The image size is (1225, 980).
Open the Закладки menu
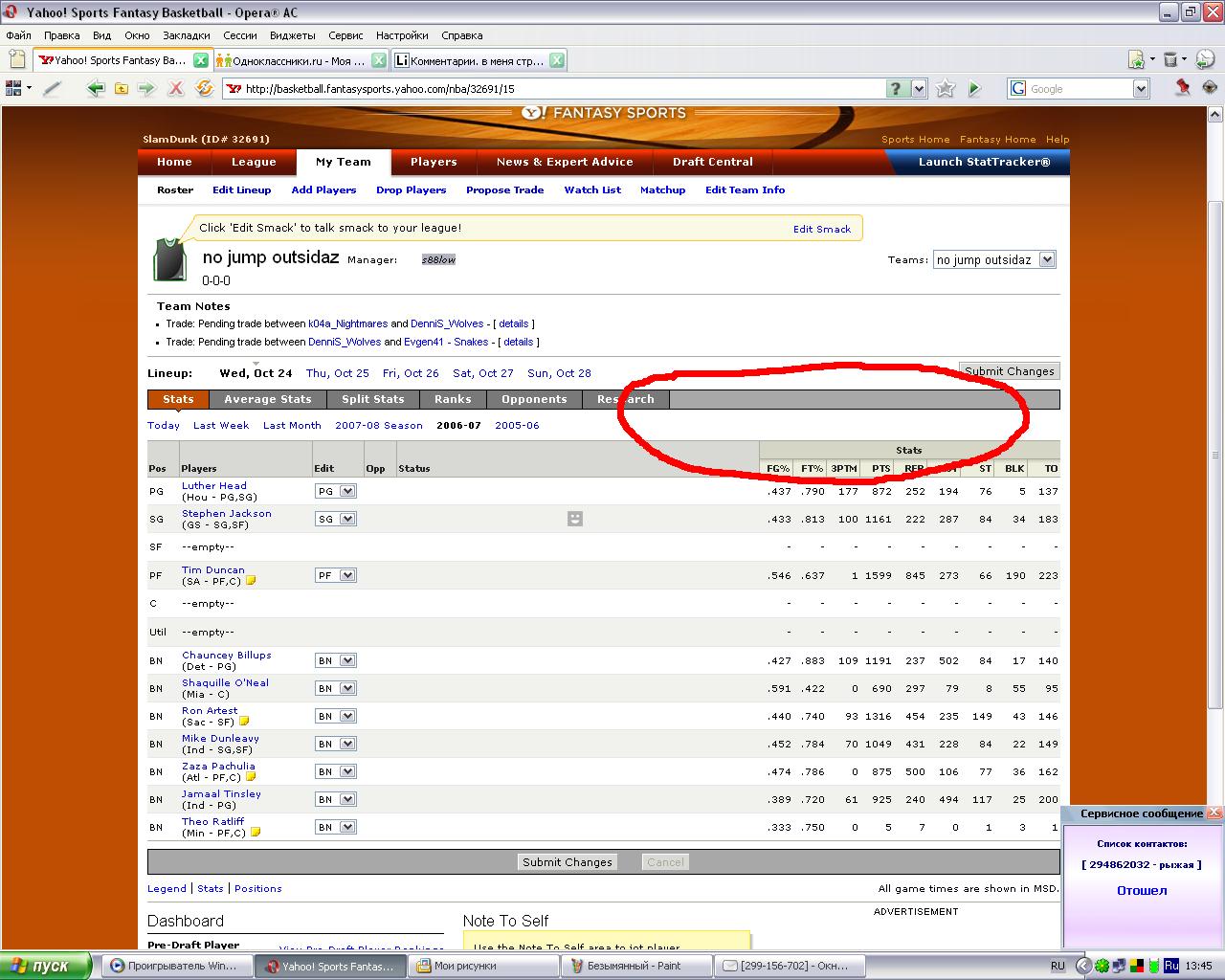(187, 35)
